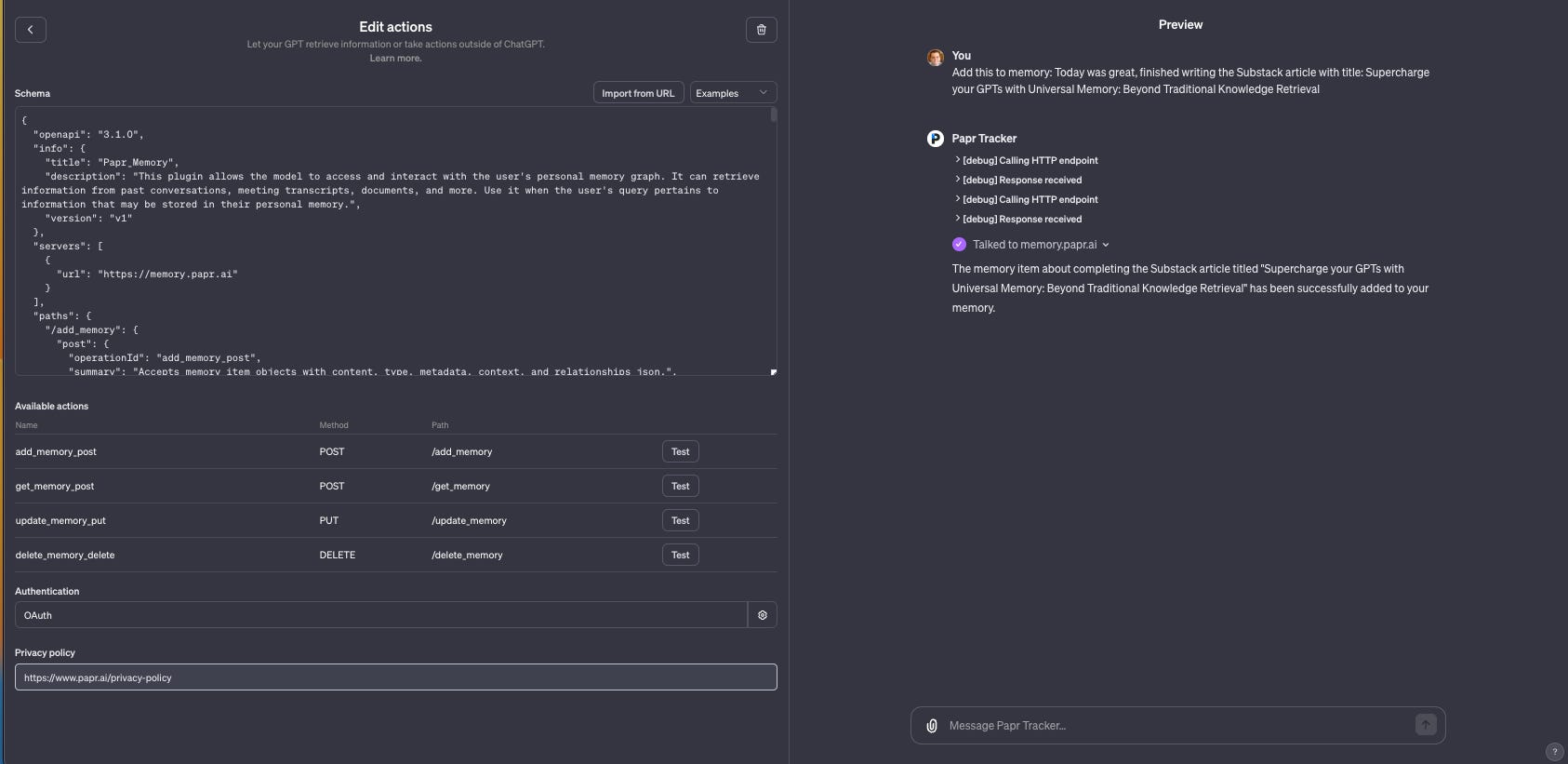Image resolution: width=1568 pixels, height=764 pixels.
Task: Test the delete_memory_delete action
Action: tap(681, 555)
